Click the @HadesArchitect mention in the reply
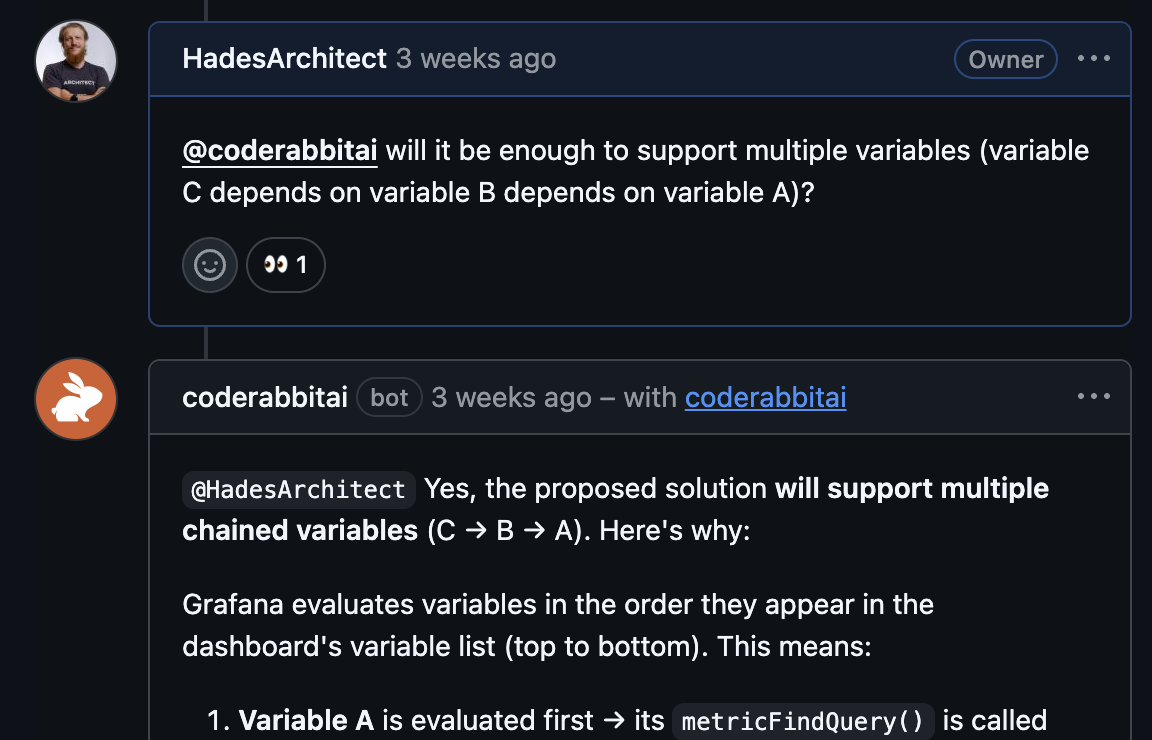 (x=298, y=489)
